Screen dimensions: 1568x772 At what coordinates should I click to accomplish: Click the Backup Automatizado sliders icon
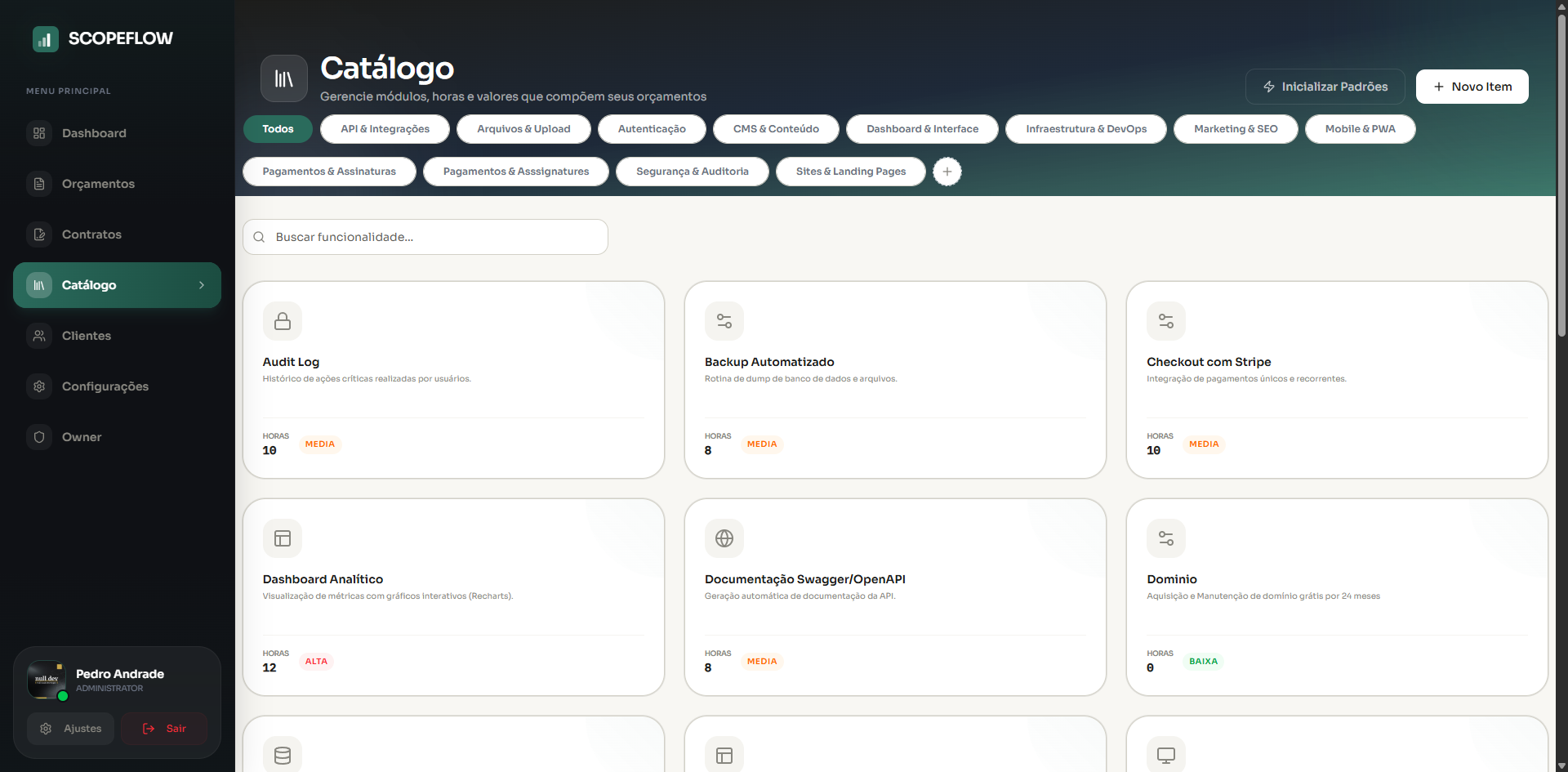724,321
